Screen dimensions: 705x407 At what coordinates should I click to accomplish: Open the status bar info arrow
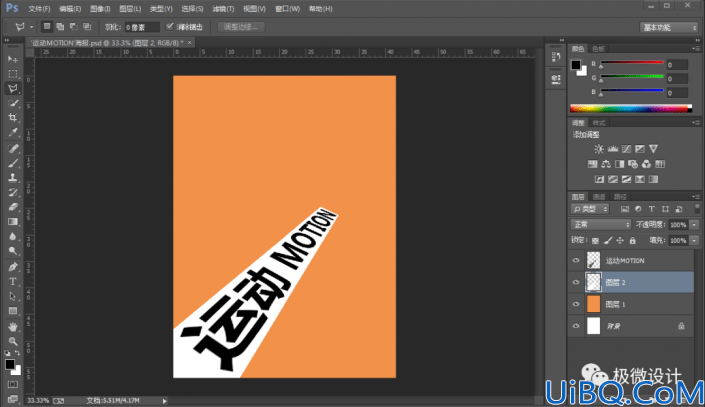pyautogui.click(x=165, y=401)
